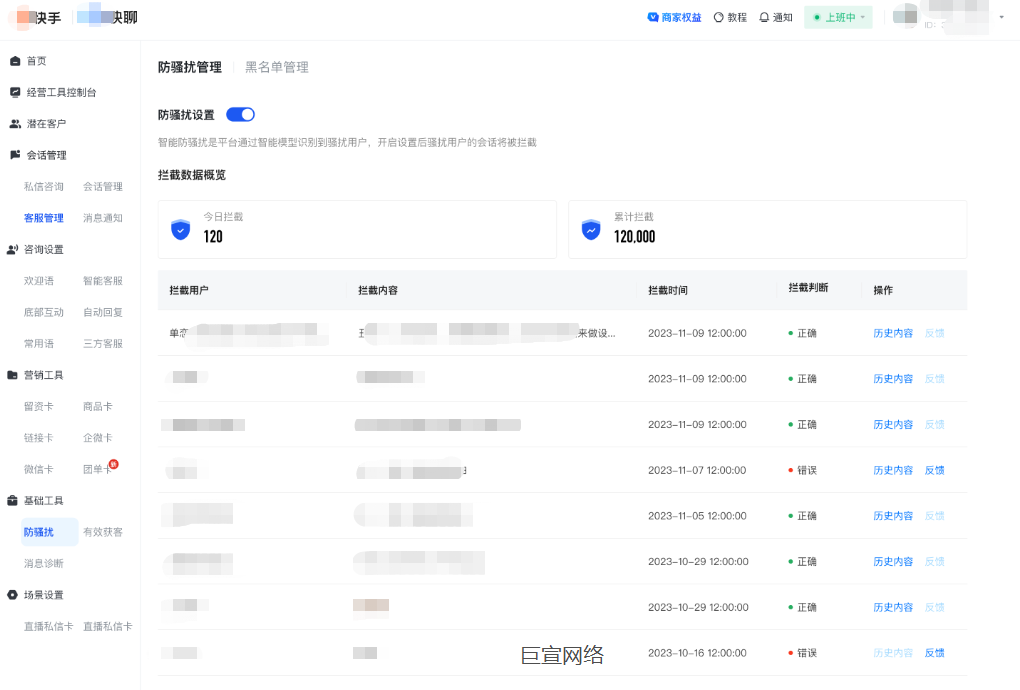This screenshot has width=1020, height=690.
Task: Click the 教程 tutorial icon
Action: click(x=717, y=17)
